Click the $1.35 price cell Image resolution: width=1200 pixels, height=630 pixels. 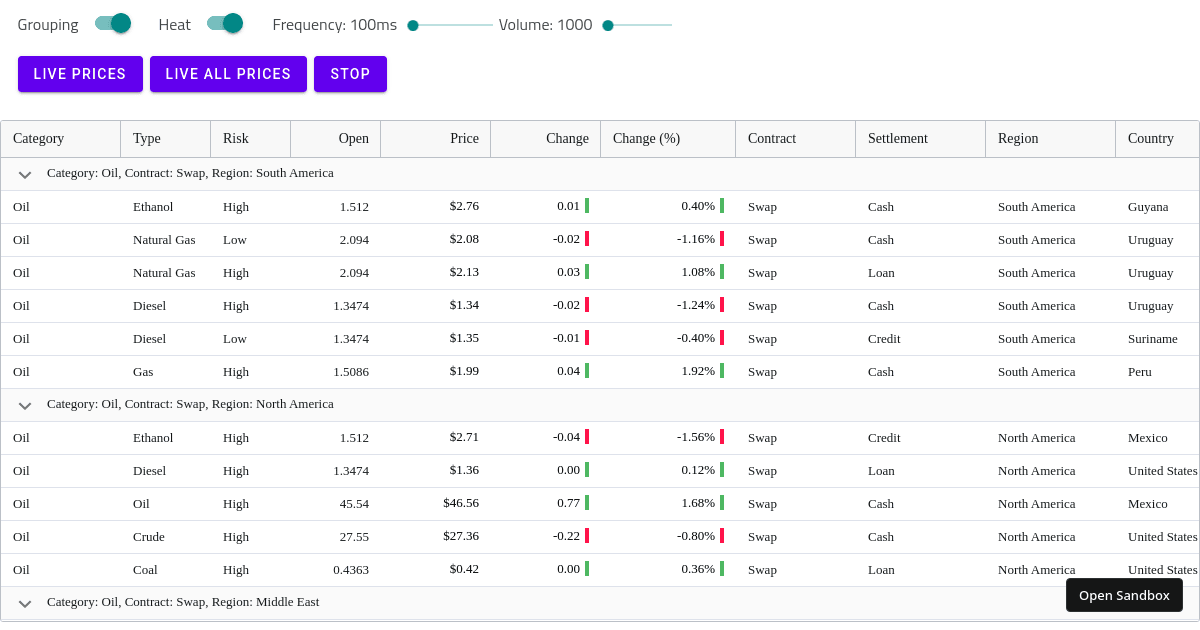[x=436, y=339]
